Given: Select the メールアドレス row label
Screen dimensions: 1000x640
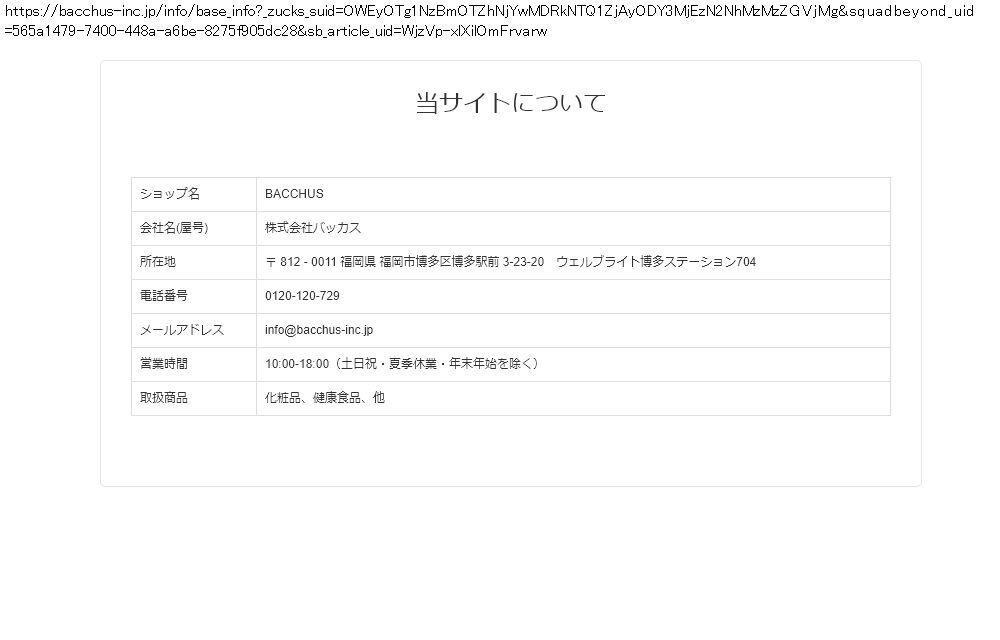Looking at the screenshot, I should [x=181, y=330].
